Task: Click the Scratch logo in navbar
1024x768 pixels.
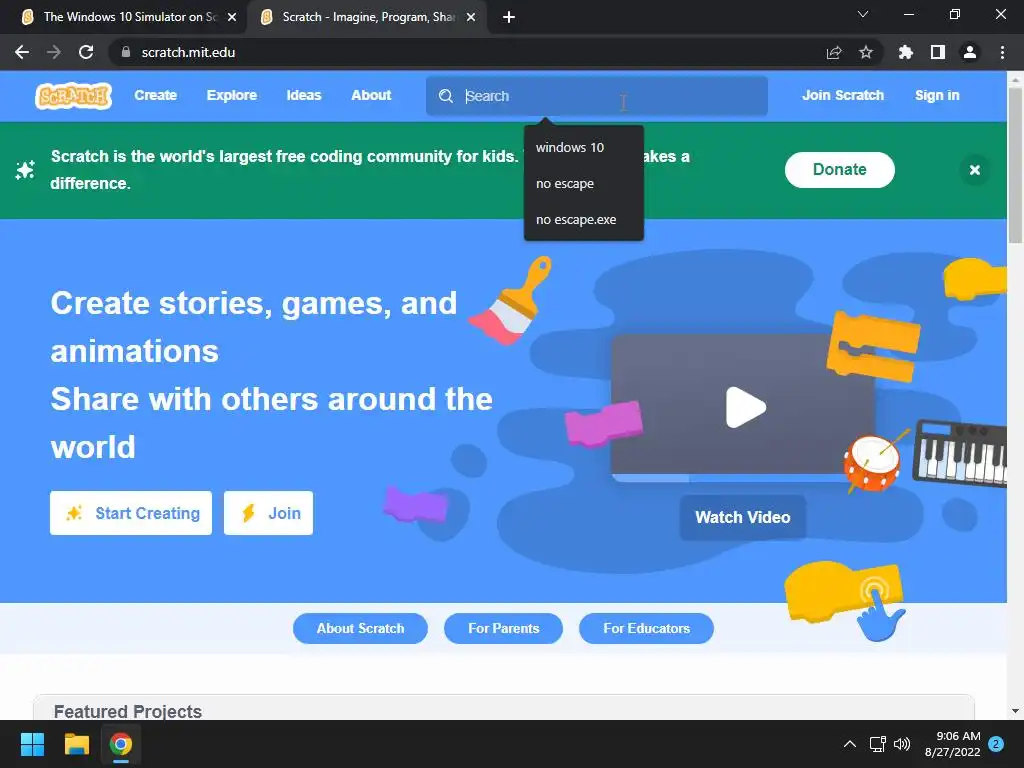Action: [x=73, y=95]
